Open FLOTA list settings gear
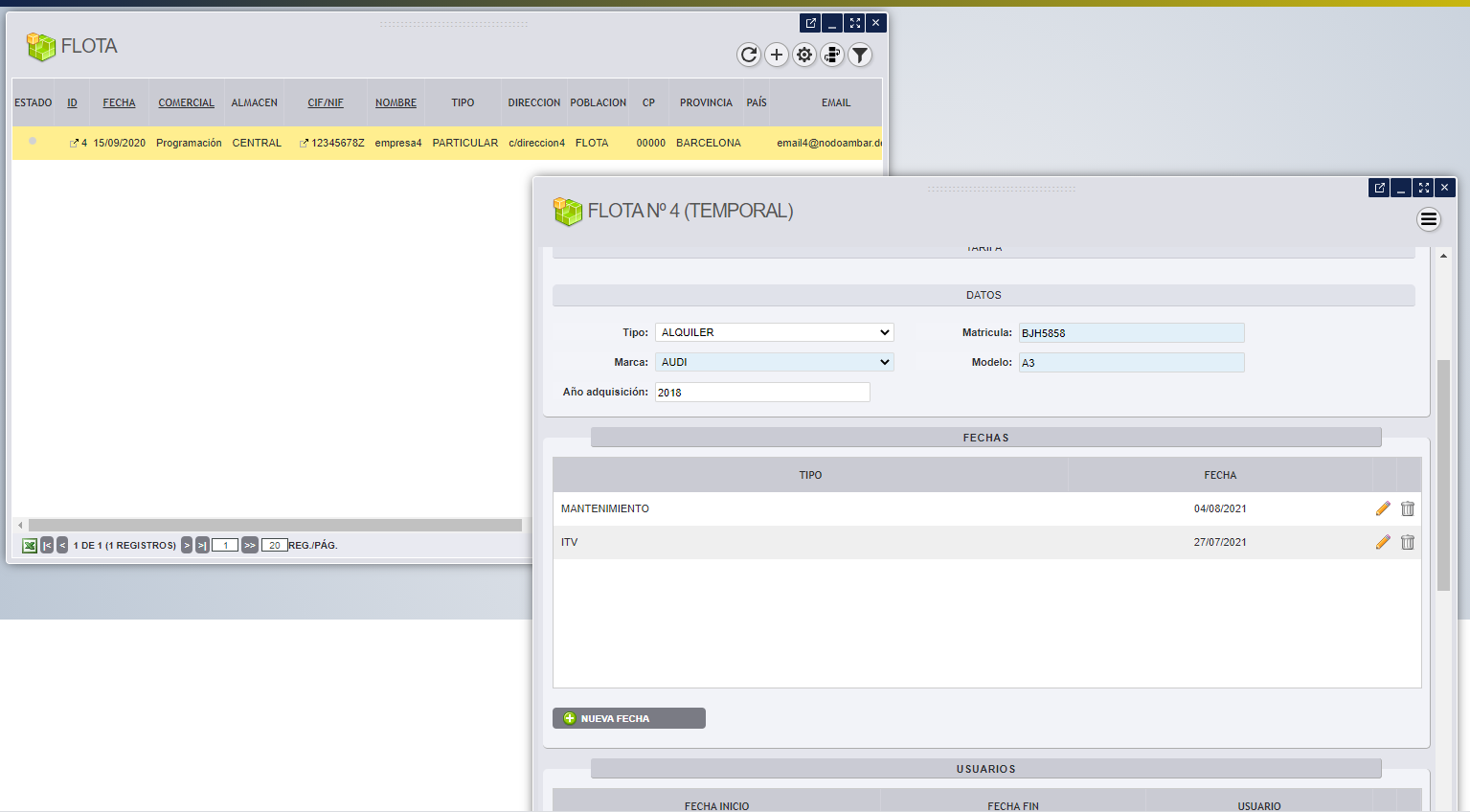1470x812 pixels. click(804, 55)
